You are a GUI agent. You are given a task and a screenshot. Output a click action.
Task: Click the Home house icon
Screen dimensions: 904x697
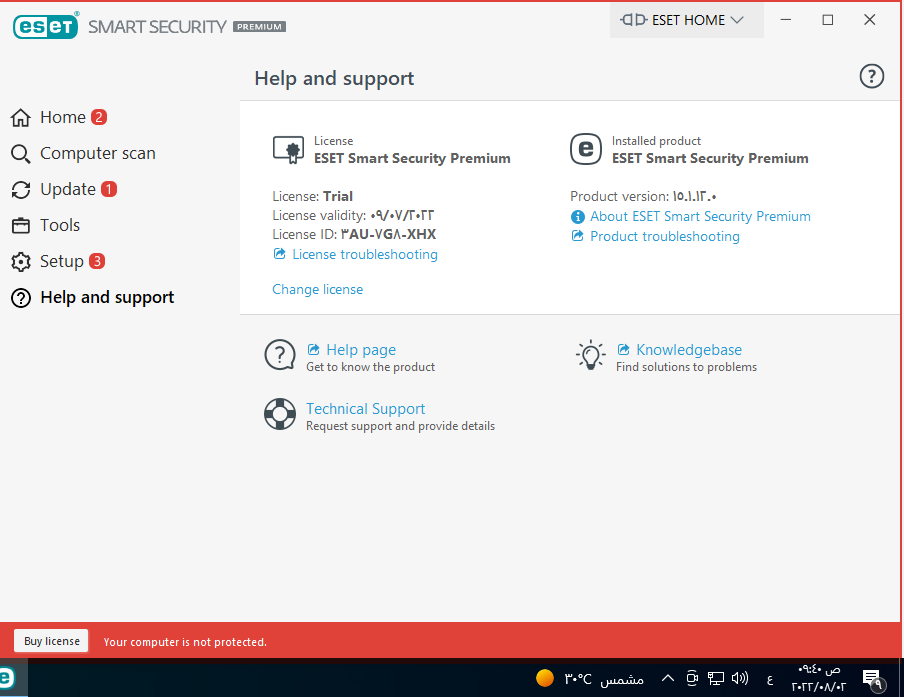pyautogui.click(x=21, y=118)
